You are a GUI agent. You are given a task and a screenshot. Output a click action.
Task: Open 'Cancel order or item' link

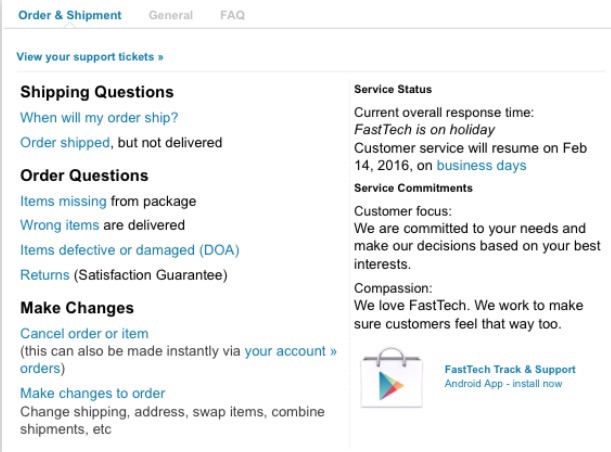(x=84, y=334)
